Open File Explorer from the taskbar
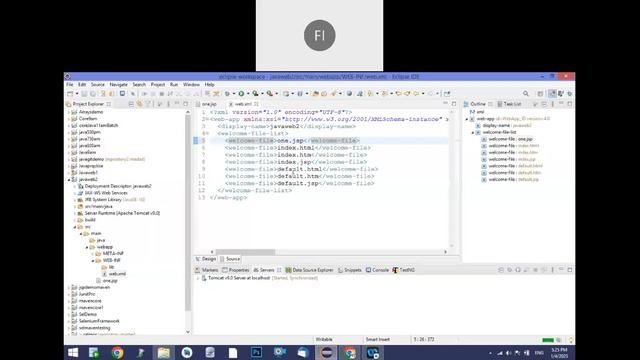The height and width of the screenshot is (360, 640). pyautogui.click(x=164, y=352)
